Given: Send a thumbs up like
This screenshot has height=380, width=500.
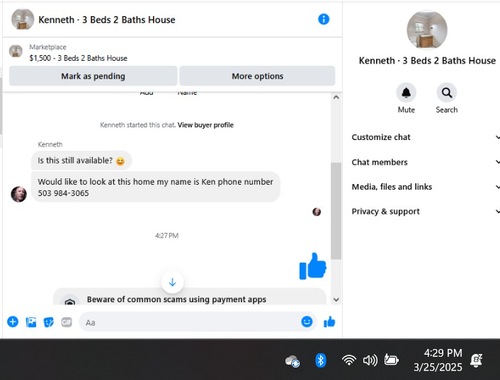Looking at the screenshot, I should point(329,322).
